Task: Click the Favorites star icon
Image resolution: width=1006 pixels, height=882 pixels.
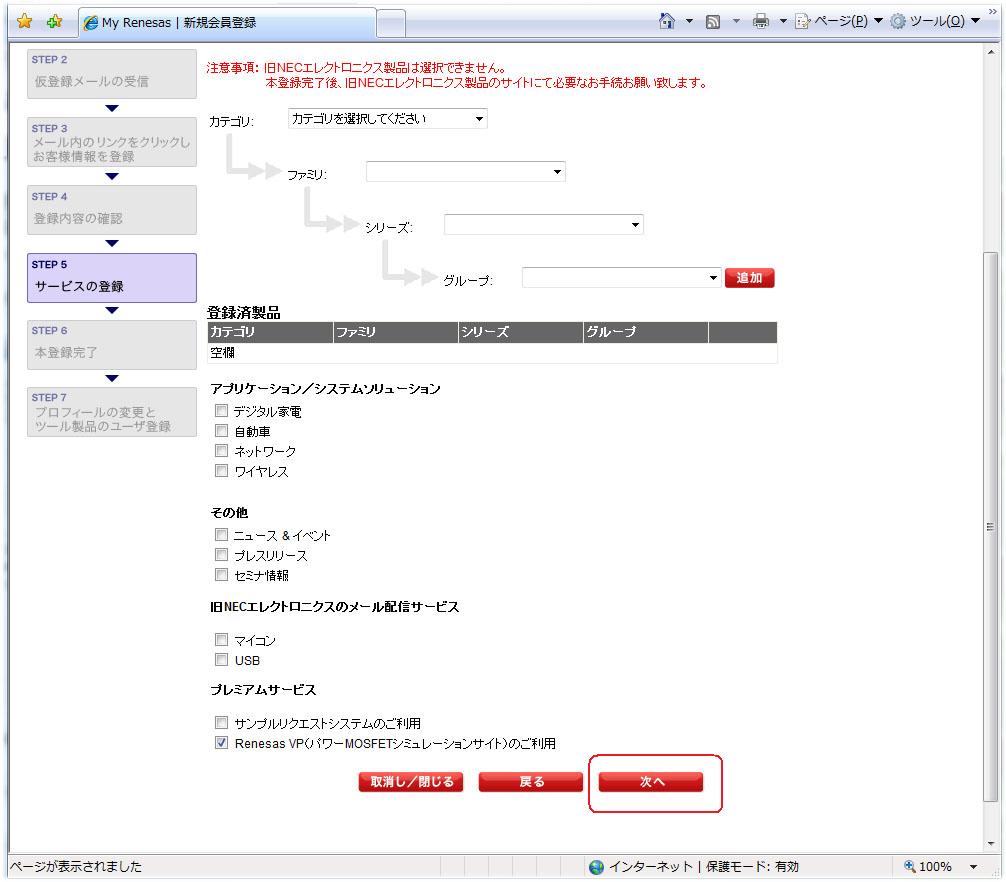Action: click(24, 23)
